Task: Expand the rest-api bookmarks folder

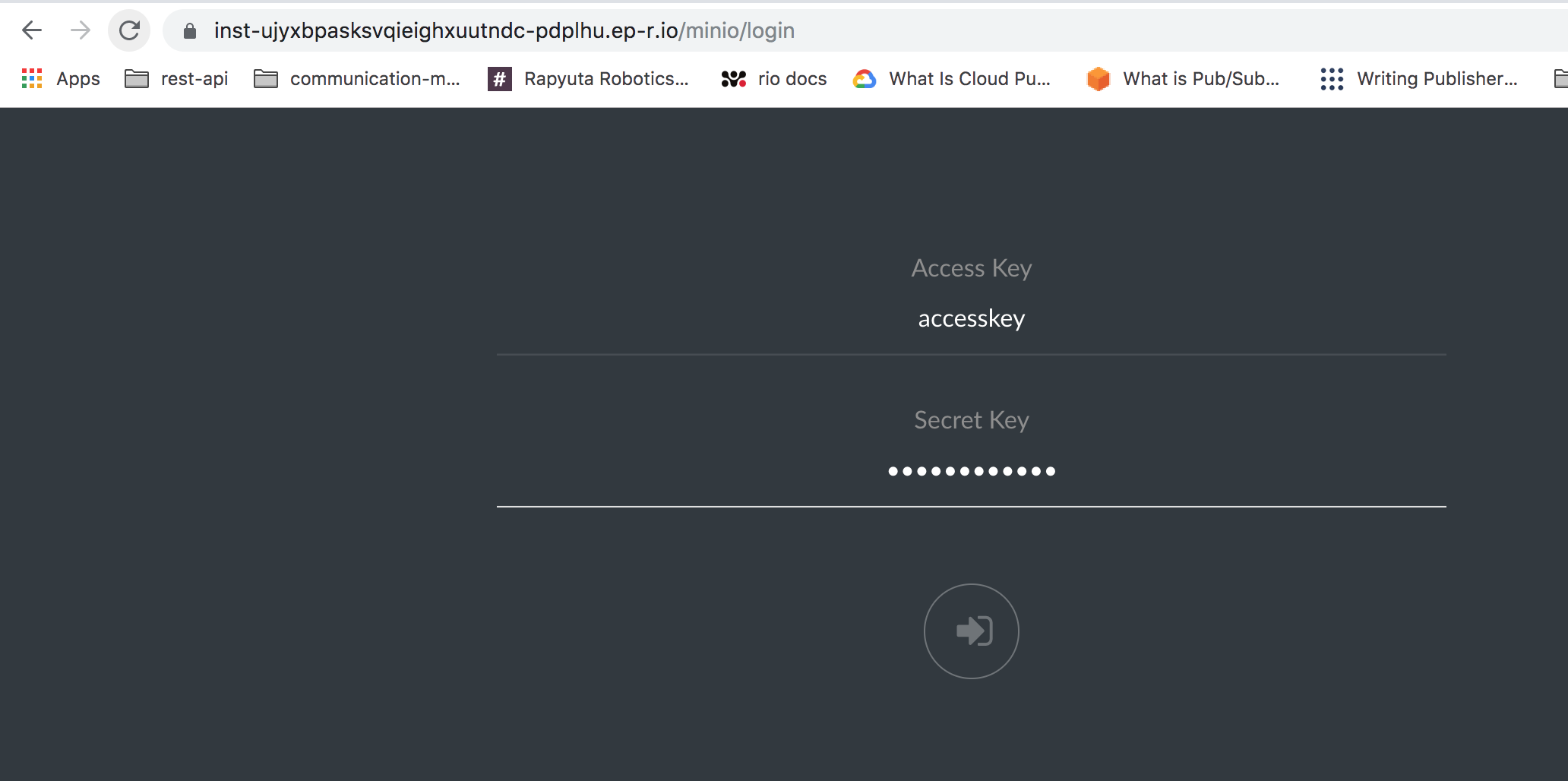Action: 176,78
